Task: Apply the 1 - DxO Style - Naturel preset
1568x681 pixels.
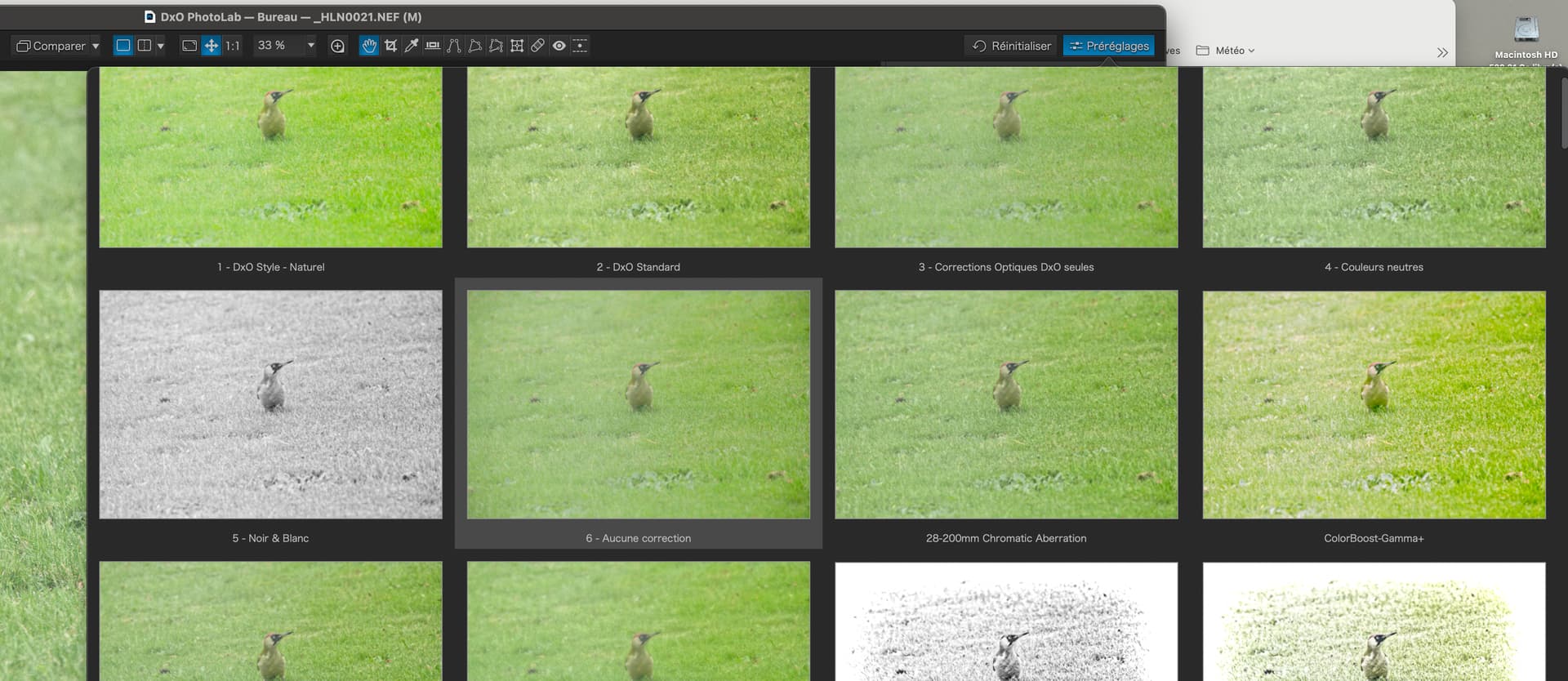Action: point(271,158)
